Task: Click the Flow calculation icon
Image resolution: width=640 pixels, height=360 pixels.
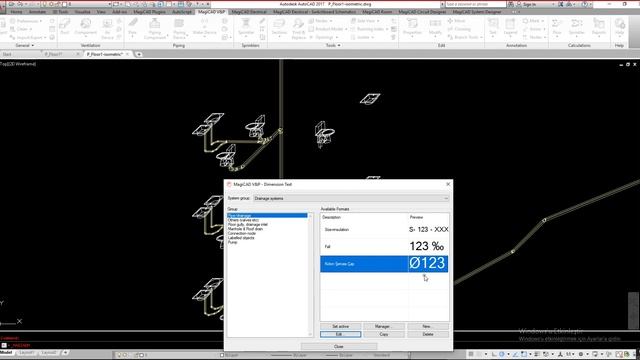Action: 557,27
